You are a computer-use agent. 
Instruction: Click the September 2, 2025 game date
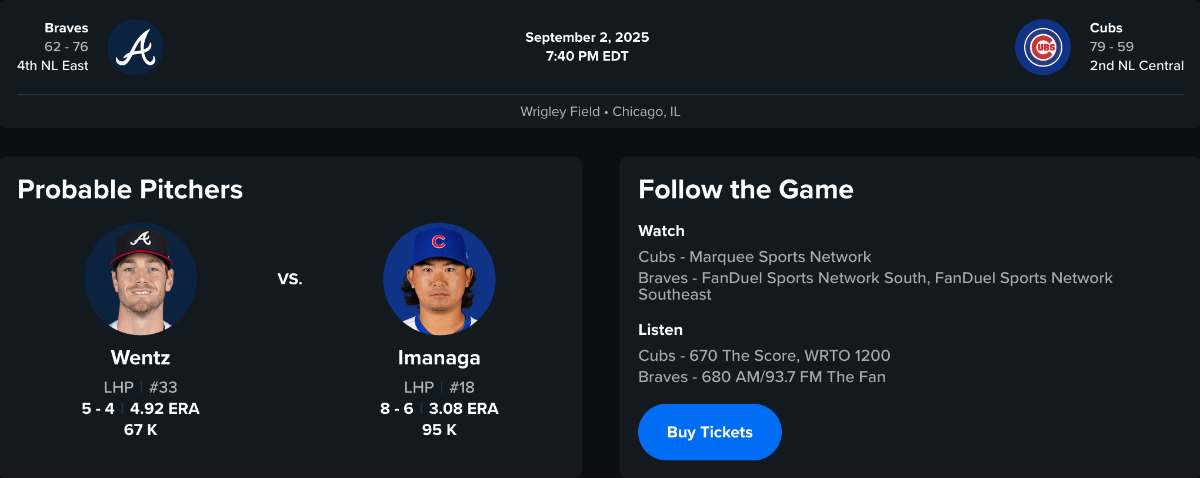(x=587, y=38)
